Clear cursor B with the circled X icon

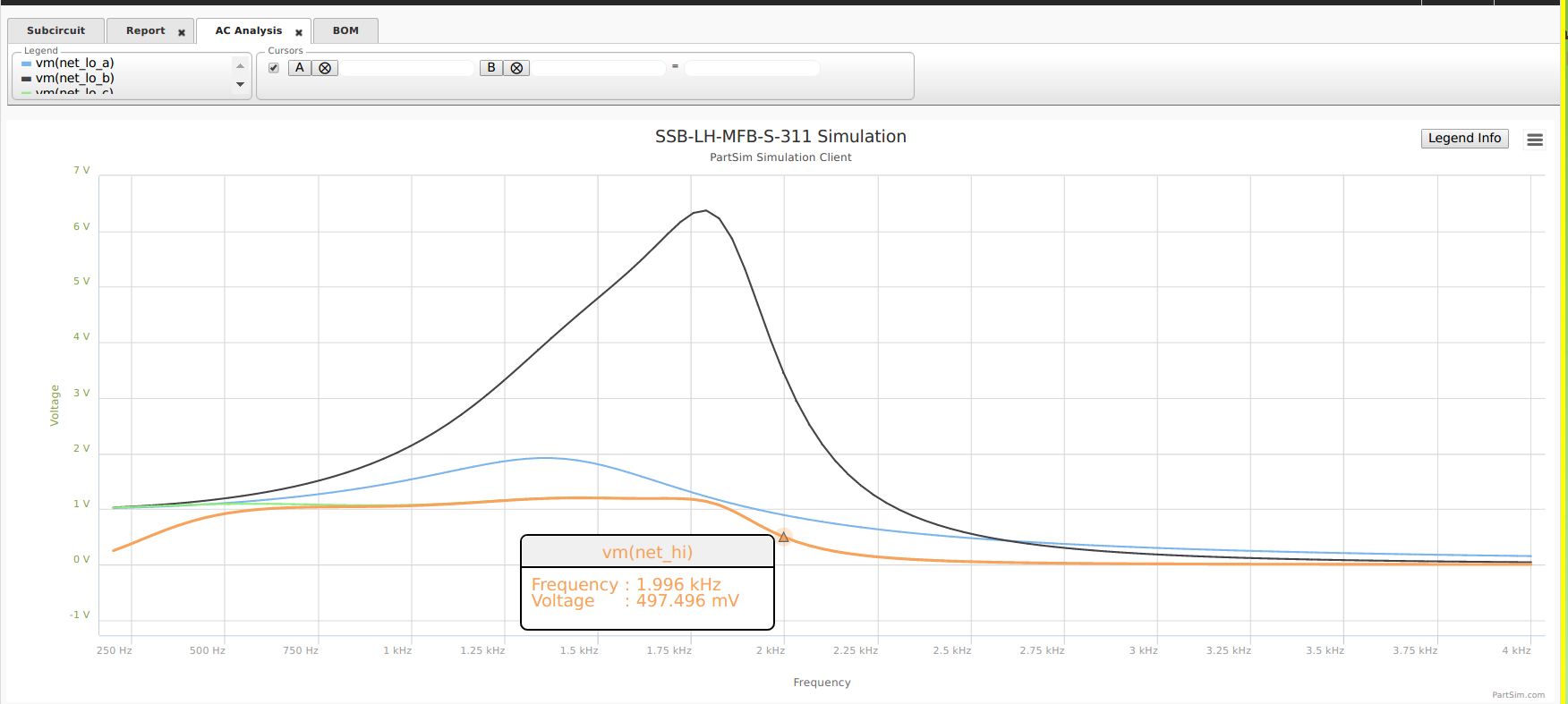(x=516, y=68)
